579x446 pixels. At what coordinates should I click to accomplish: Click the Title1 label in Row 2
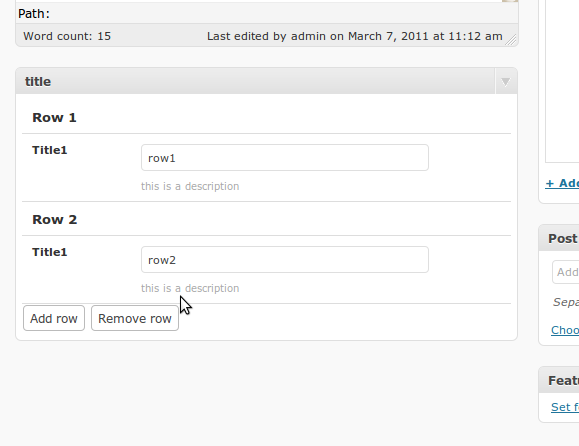click(x=50, y=252)
